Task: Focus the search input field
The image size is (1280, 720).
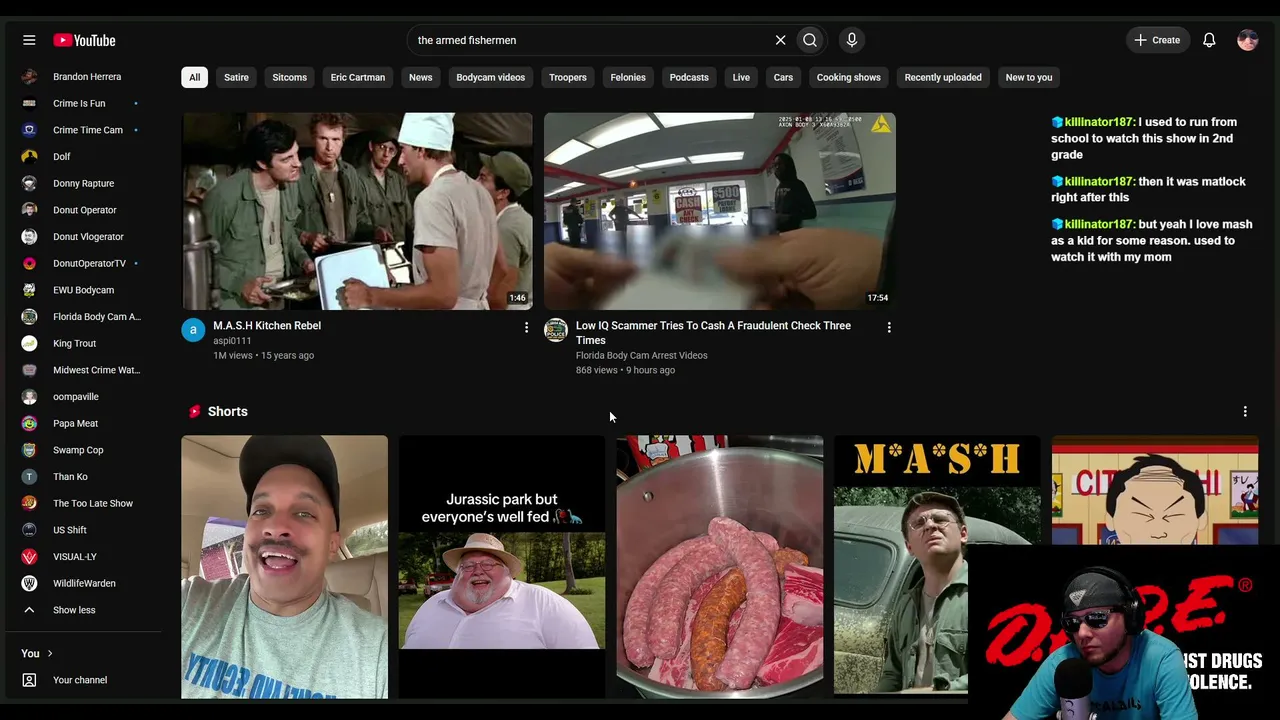Action: coord(590,40)
